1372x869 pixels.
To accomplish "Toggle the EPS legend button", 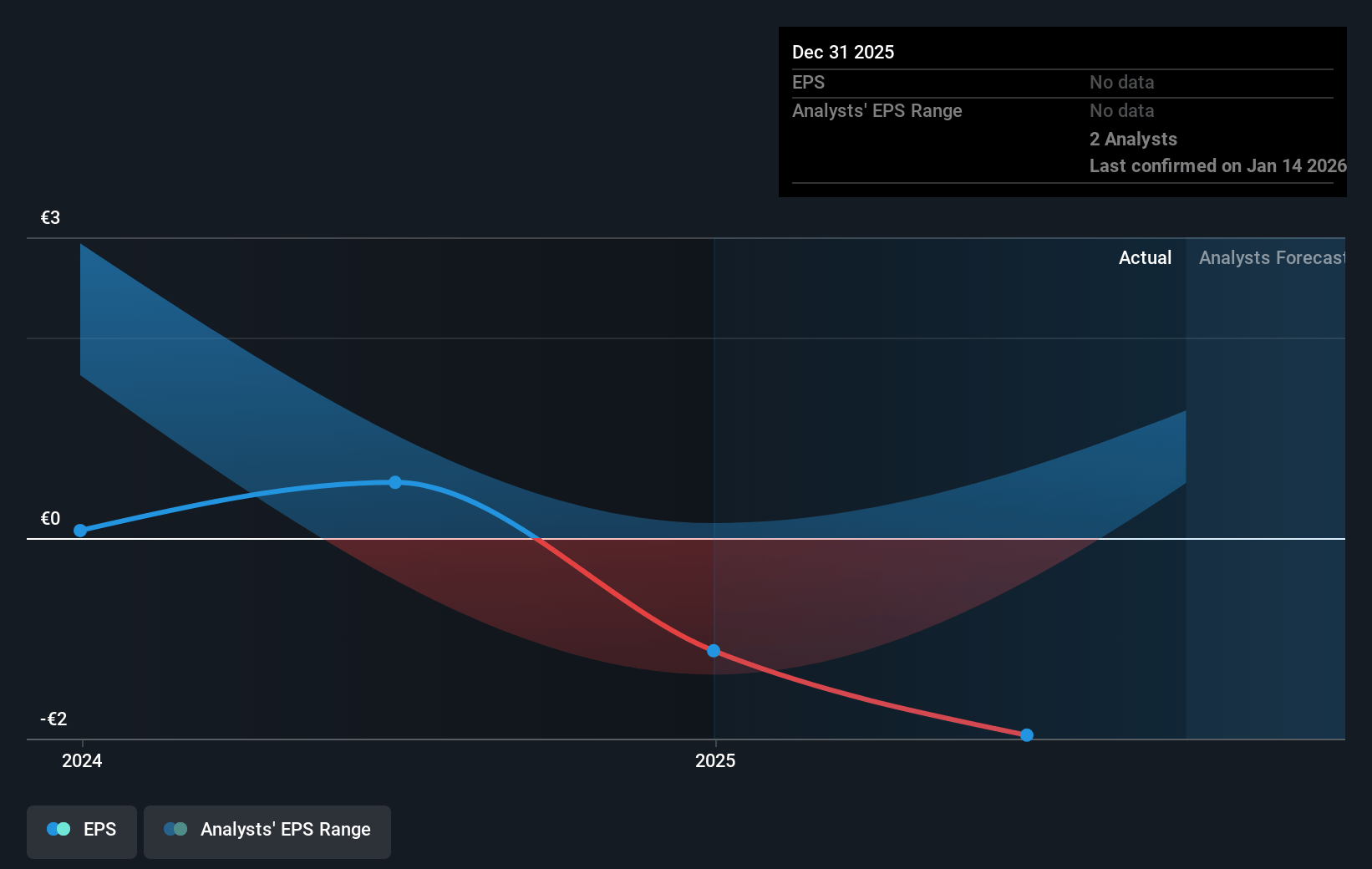I will pos(82,831).
